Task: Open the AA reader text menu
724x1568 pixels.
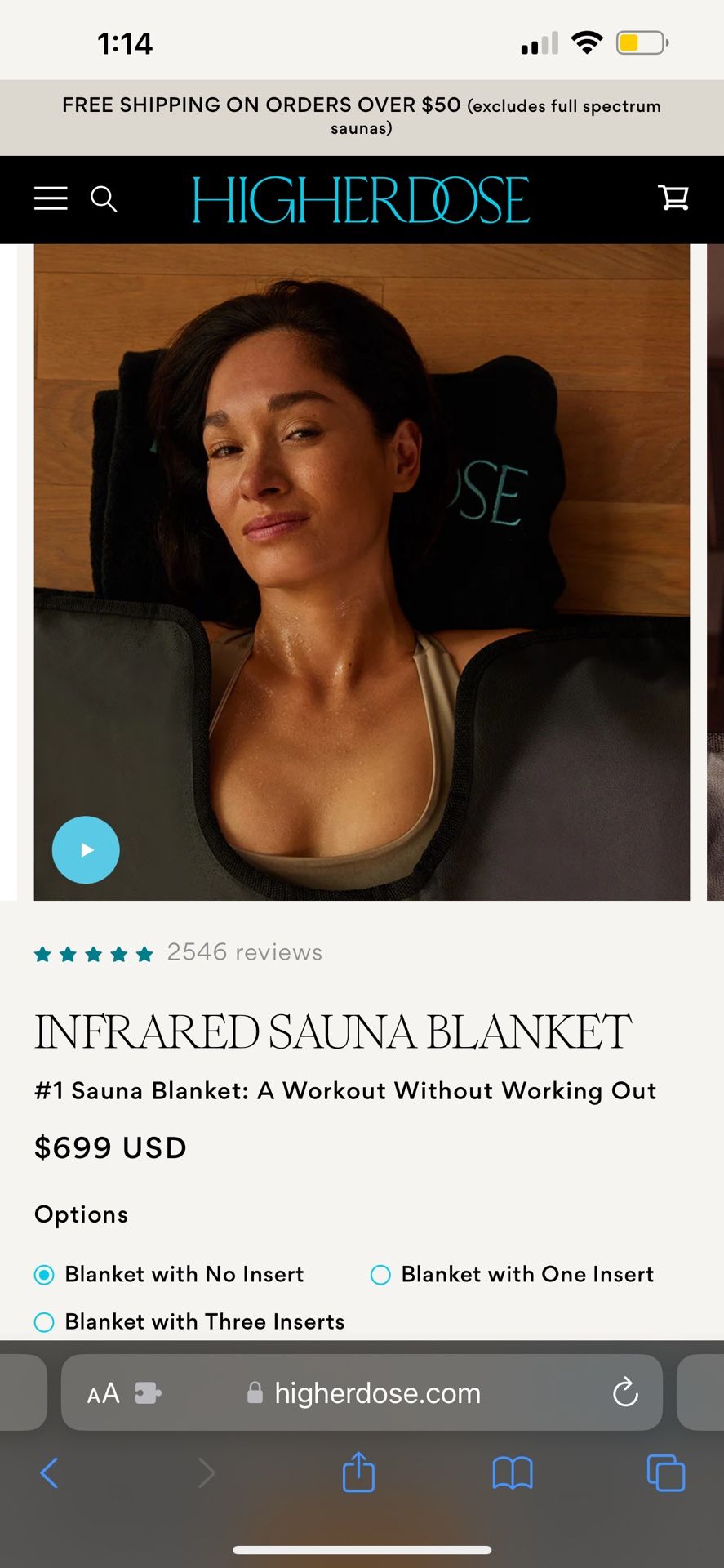Action: [104, 1393]
